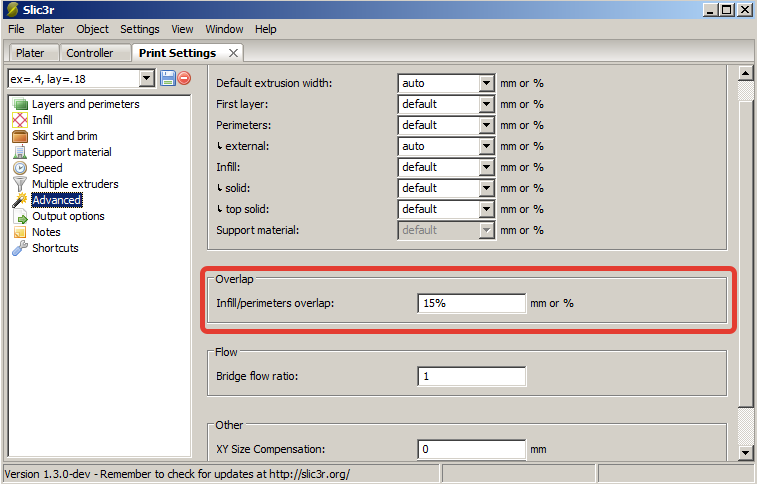This screenshot has height=484, width=757.
Task: Click Bridge flow ratio input field
Action: 472,376
